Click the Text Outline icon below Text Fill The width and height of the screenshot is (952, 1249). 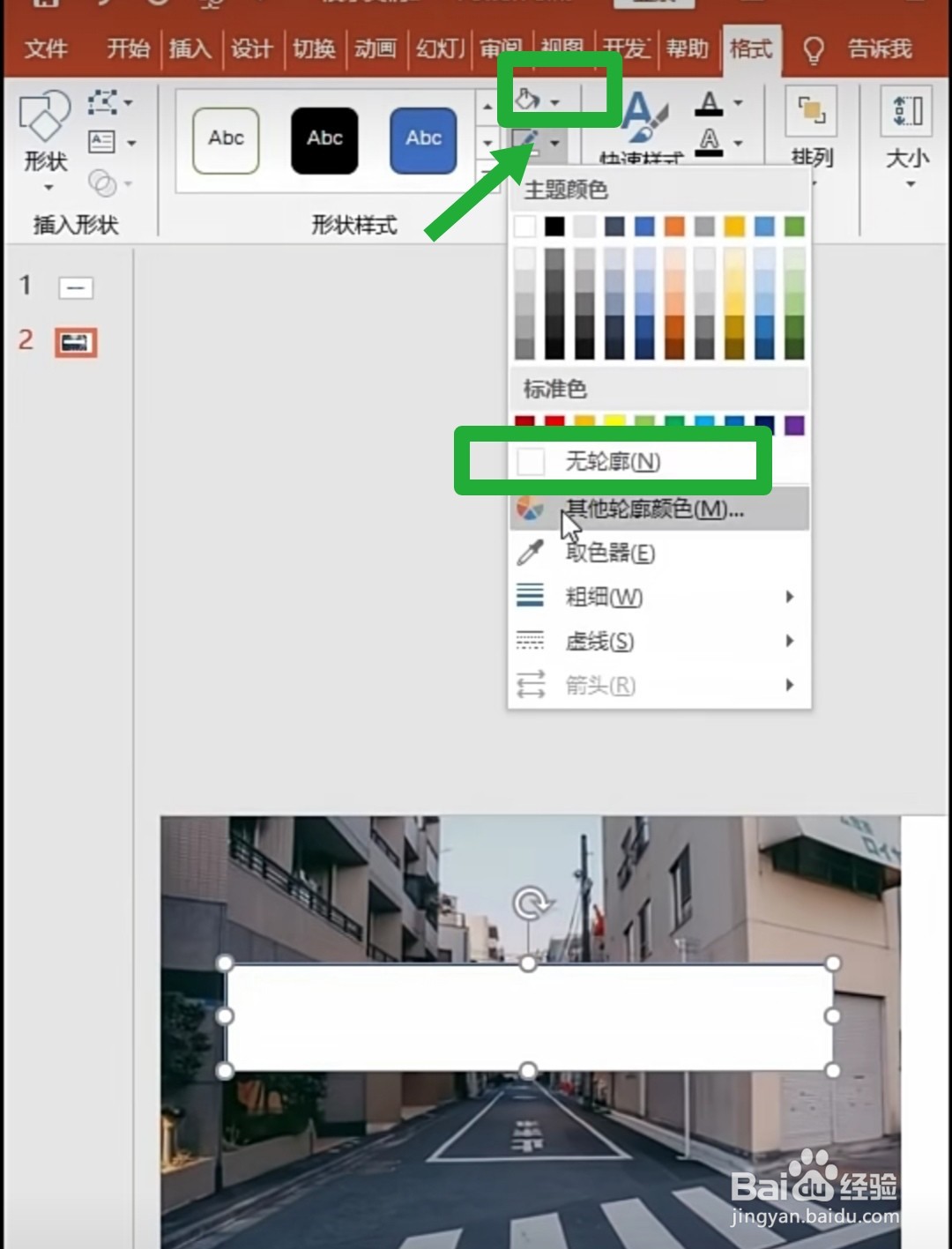pyautogui.click(x=709, y=141)
